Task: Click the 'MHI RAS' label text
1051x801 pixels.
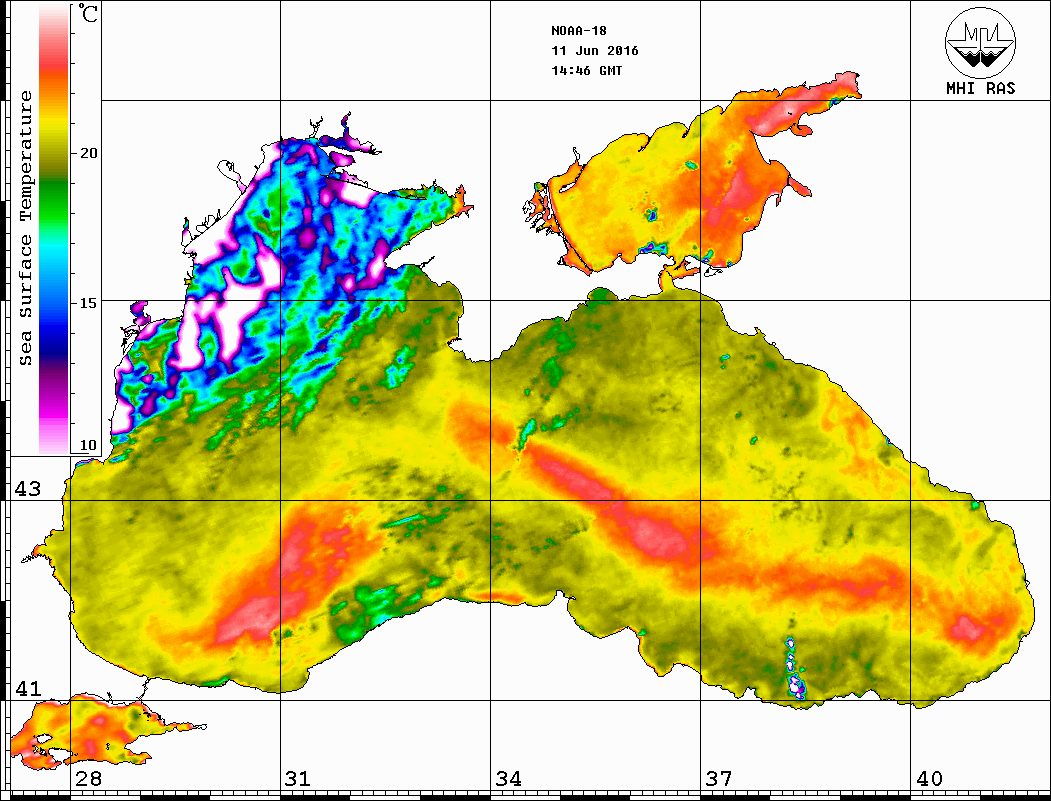Action: click(981, 88)
